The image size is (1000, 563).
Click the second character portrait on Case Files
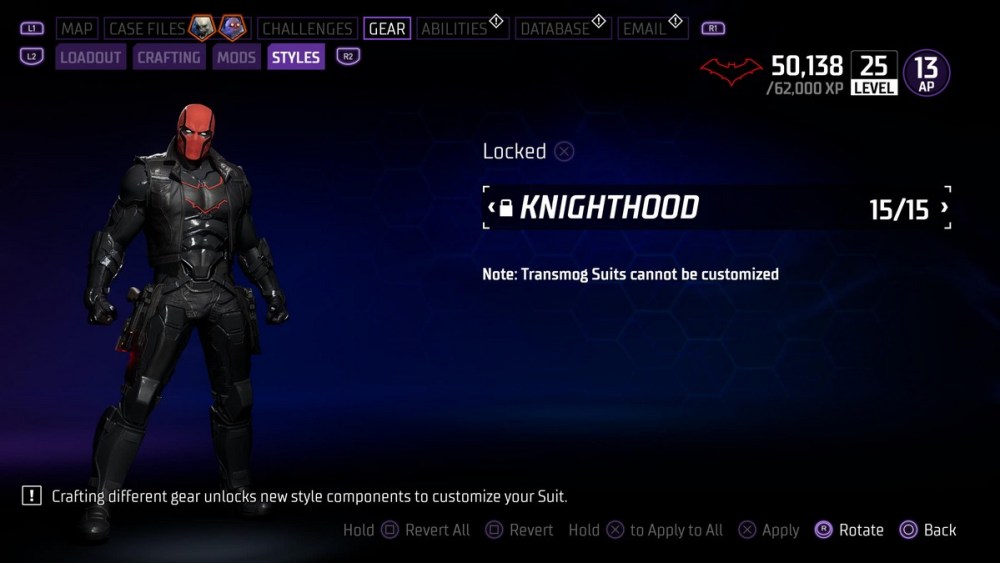pos(232,28)
